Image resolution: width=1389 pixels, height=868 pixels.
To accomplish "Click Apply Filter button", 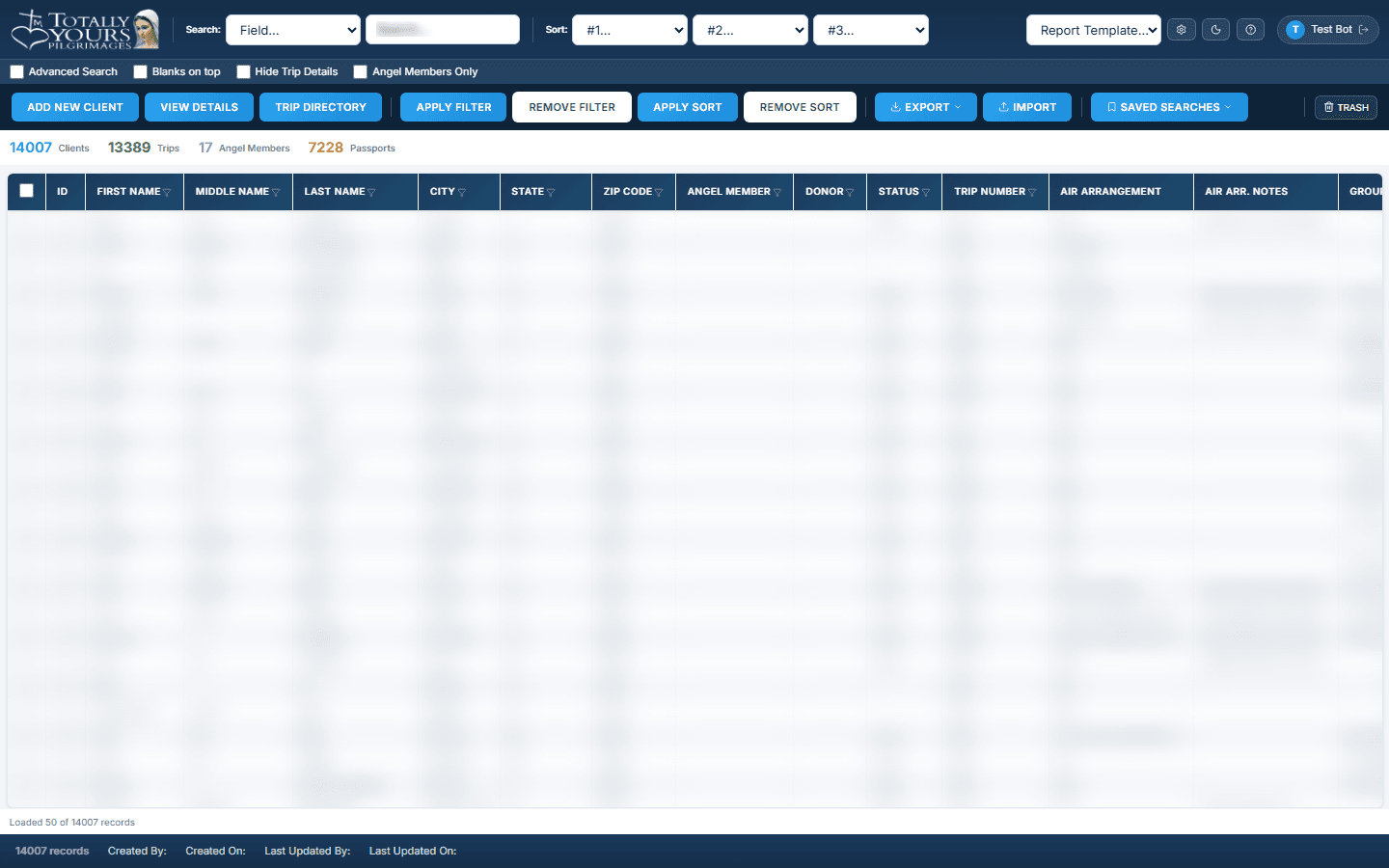I will tap(453, 107).
